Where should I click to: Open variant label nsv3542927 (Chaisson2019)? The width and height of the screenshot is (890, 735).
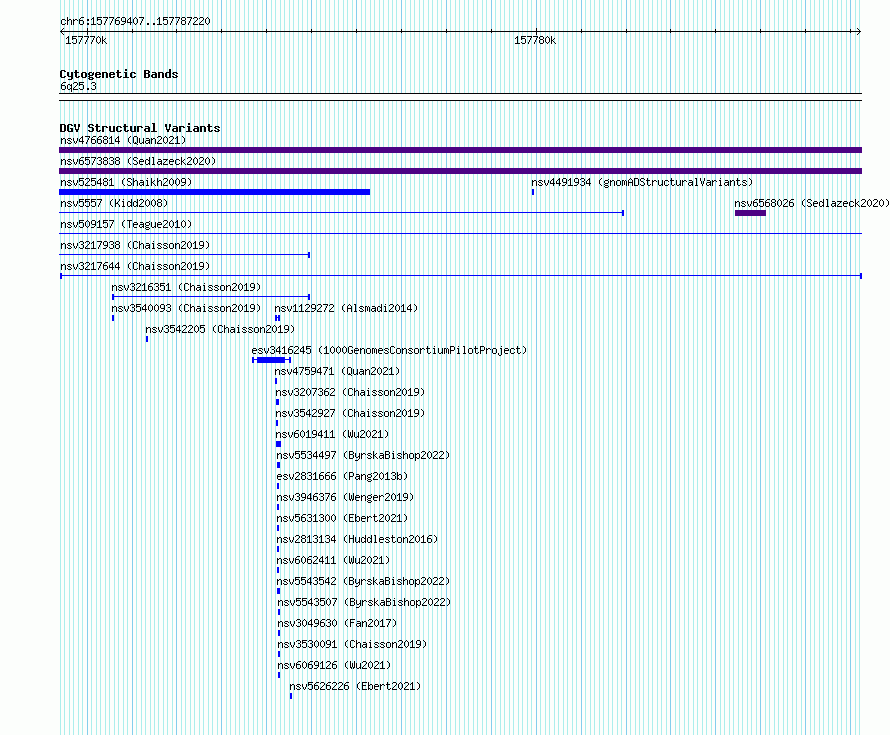click(x=350, y=413)
